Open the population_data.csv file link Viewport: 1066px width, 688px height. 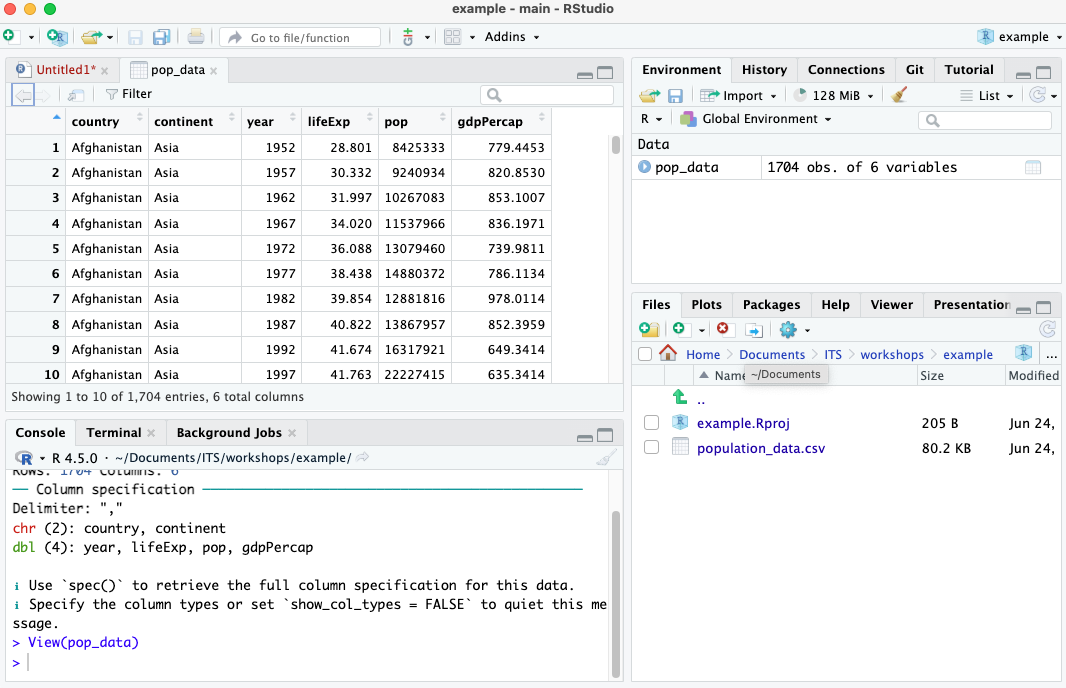pyautogui.click(x=760, y=448)
